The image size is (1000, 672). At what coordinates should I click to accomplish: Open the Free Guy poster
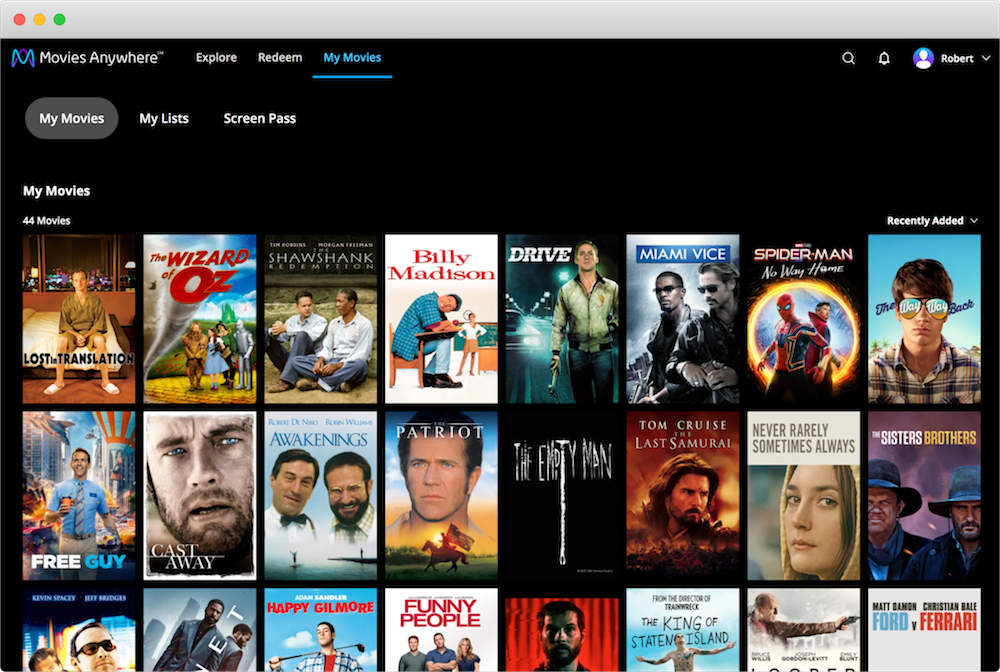pos(79,495)
